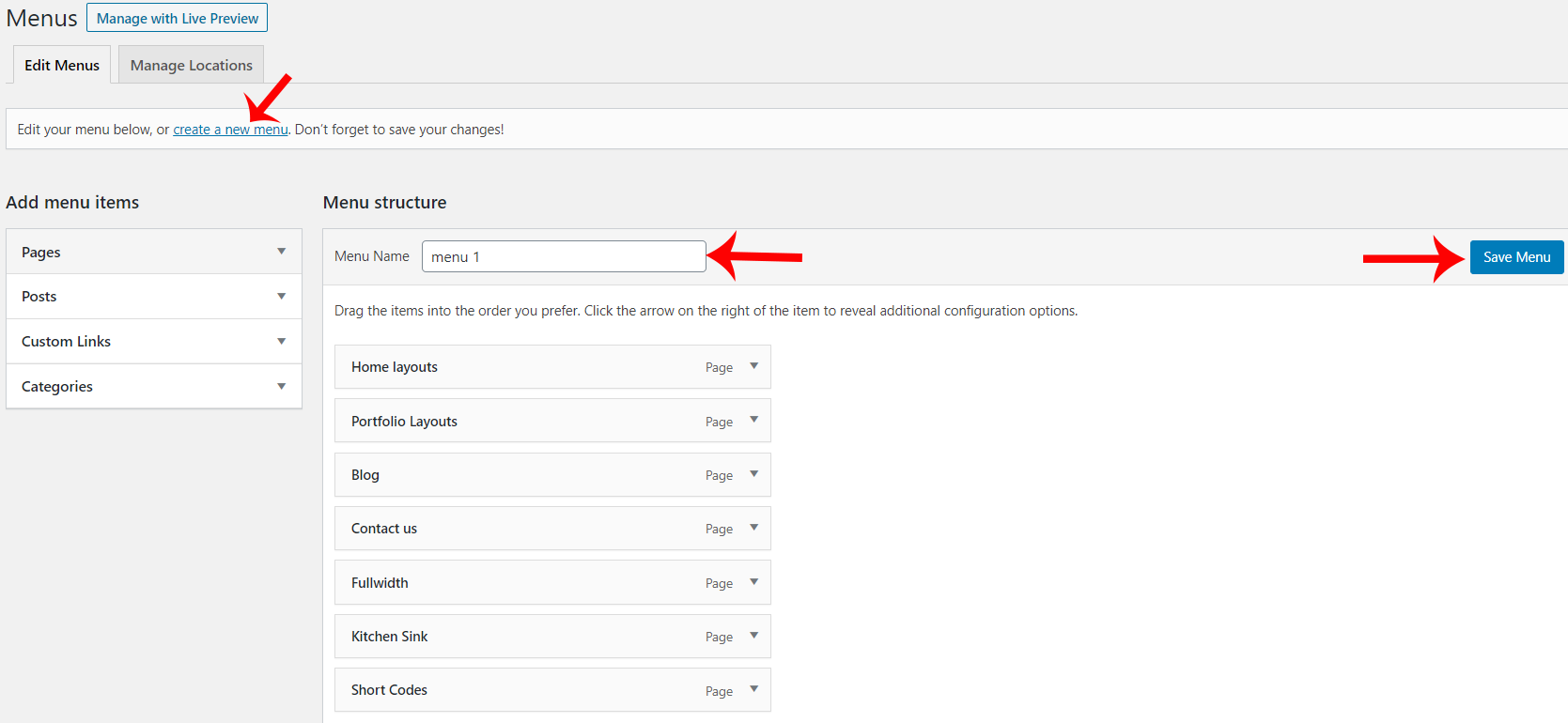Select the Portfolio Layouts menu item title
The image size is (1568, 723).
click(x=404, y=422)
